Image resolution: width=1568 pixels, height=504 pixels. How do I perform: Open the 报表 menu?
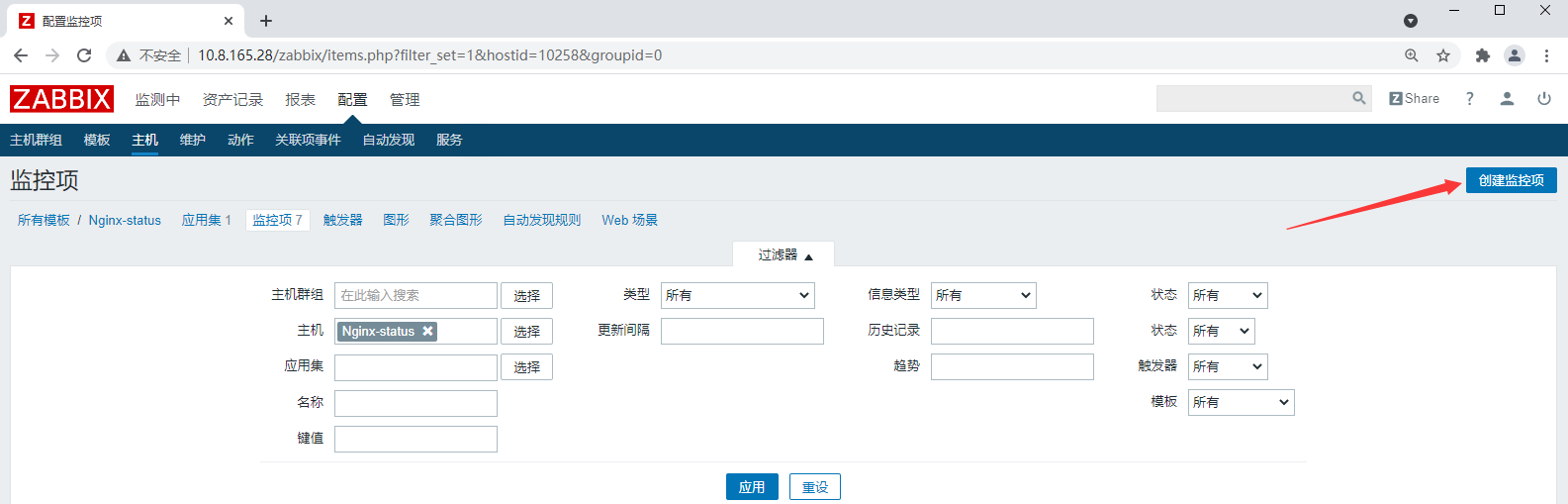click(300, 99)
